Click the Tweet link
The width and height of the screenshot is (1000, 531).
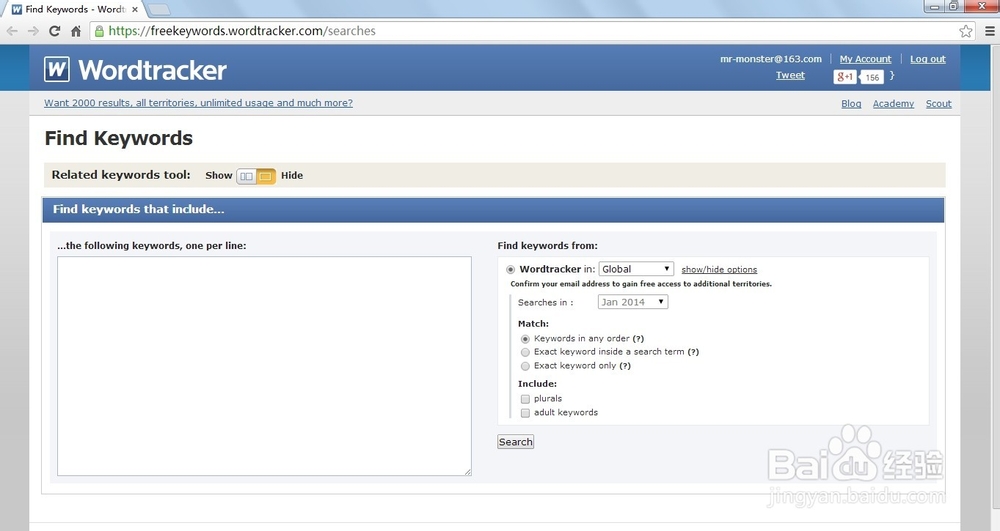tap(790, 75)
